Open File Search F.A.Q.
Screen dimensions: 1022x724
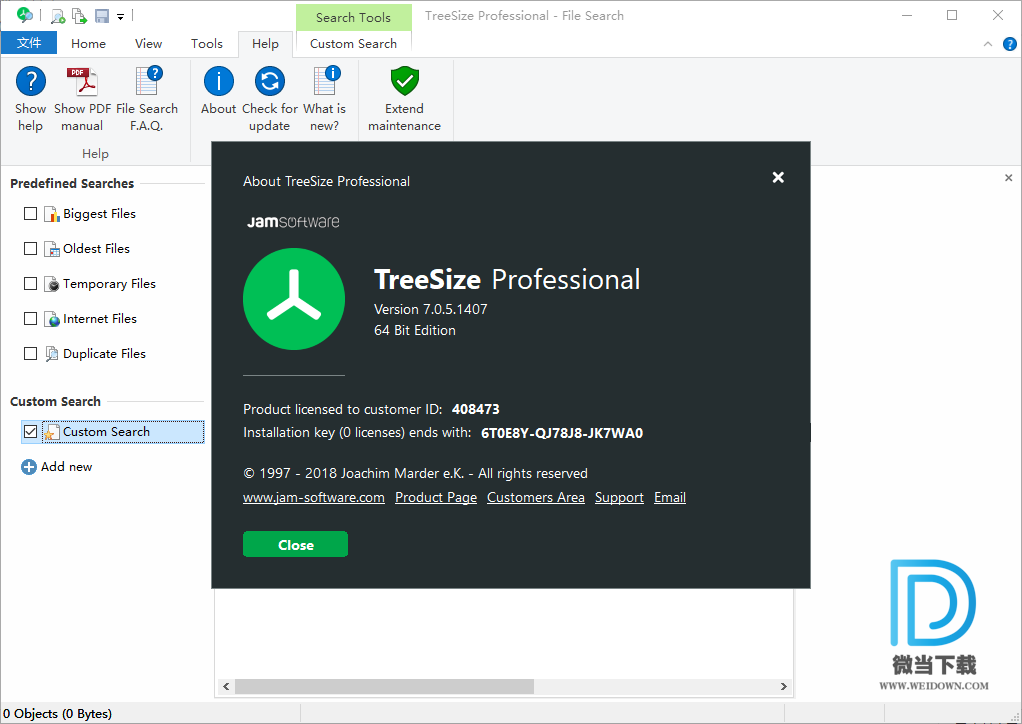(147, 99)
